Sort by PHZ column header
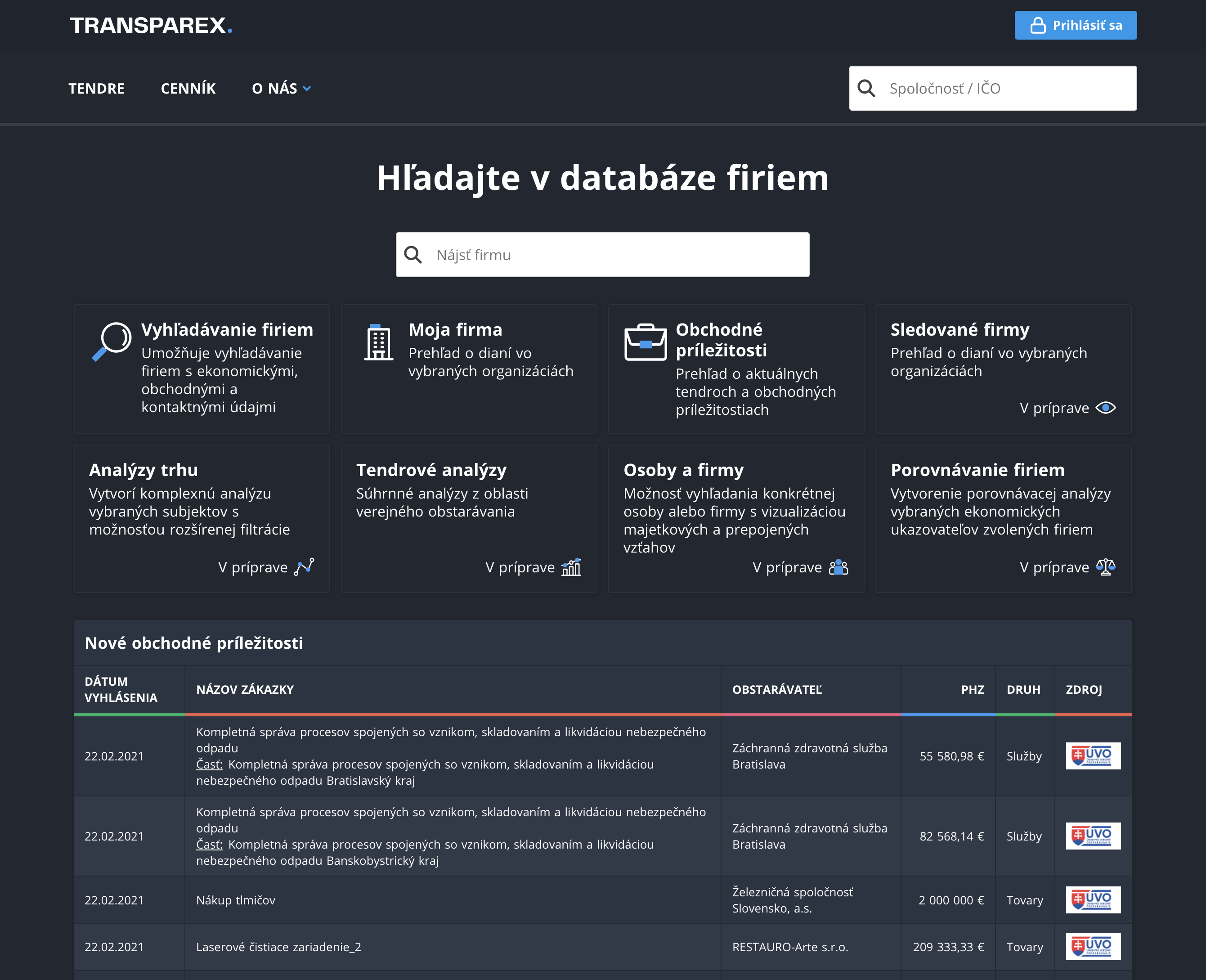This screenshot has width=1206, height=980. (x=972, y=689)
